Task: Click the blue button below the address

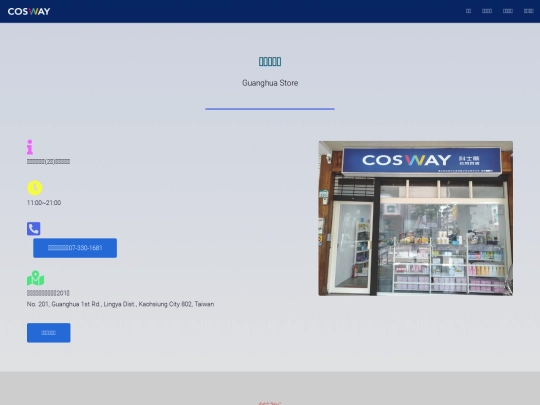Action: (x=49, y=333)
